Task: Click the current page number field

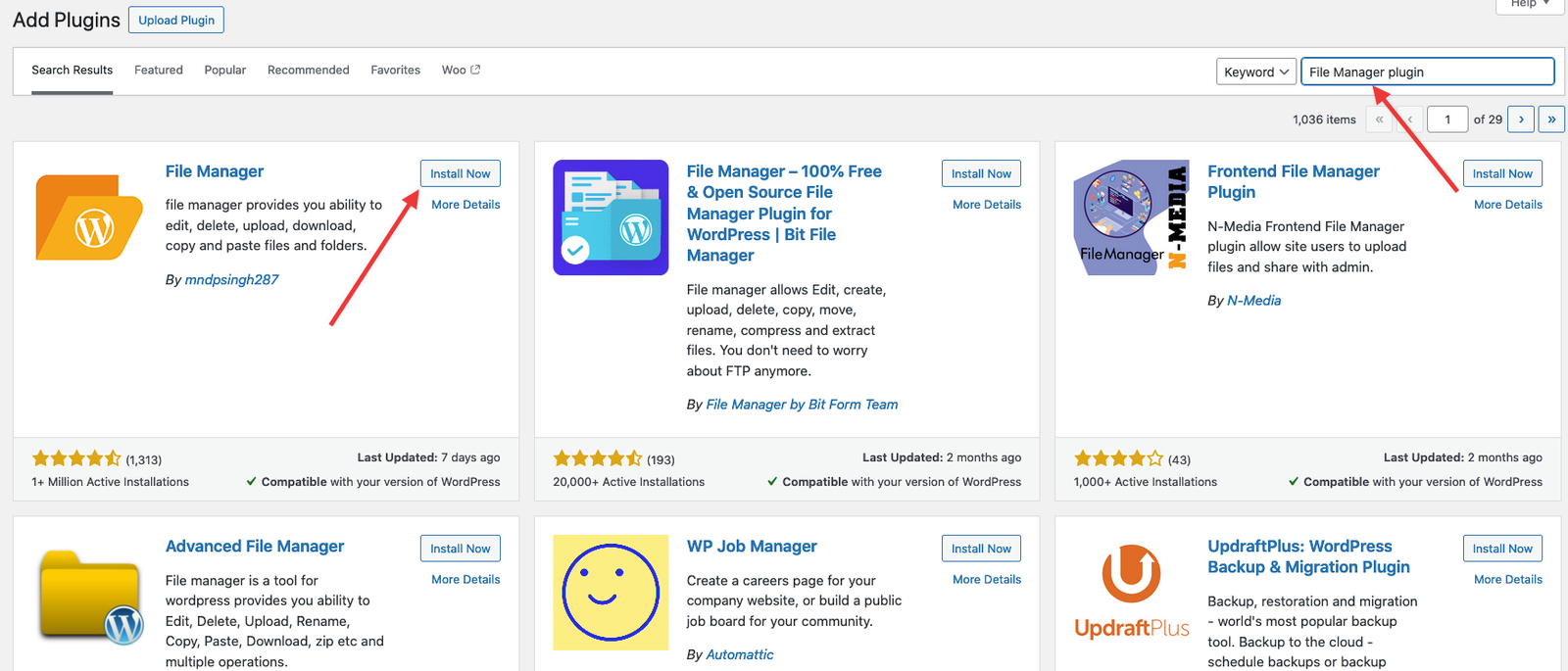Action: point(1447,120)
